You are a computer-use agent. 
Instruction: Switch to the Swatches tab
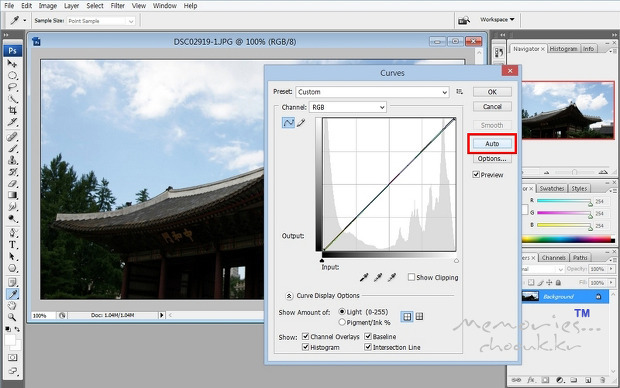click(551, 188)
